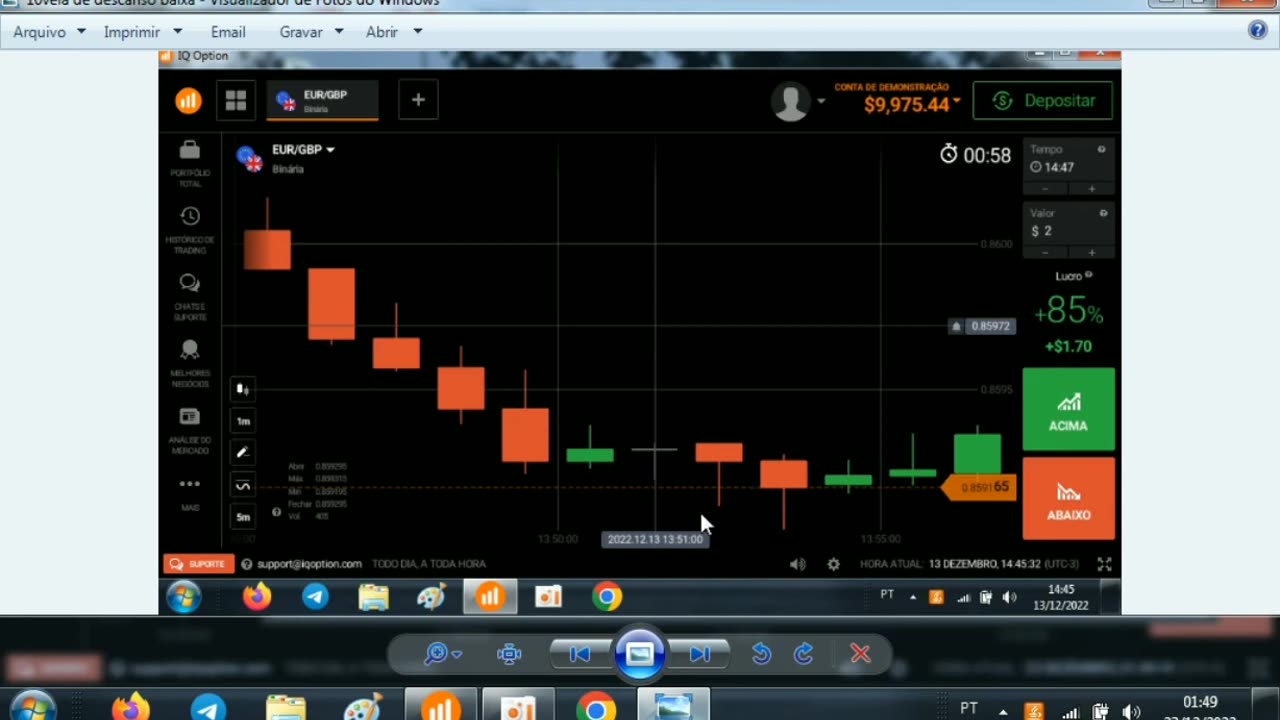Click the fit-to-window actual size icon
This screenshot has width=1280, height=720.
click(x=509, y=654)
